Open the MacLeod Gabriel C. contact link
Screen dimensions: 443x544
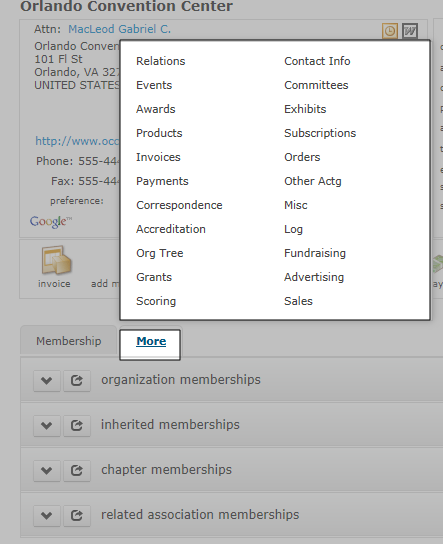(x=119, y=29)
